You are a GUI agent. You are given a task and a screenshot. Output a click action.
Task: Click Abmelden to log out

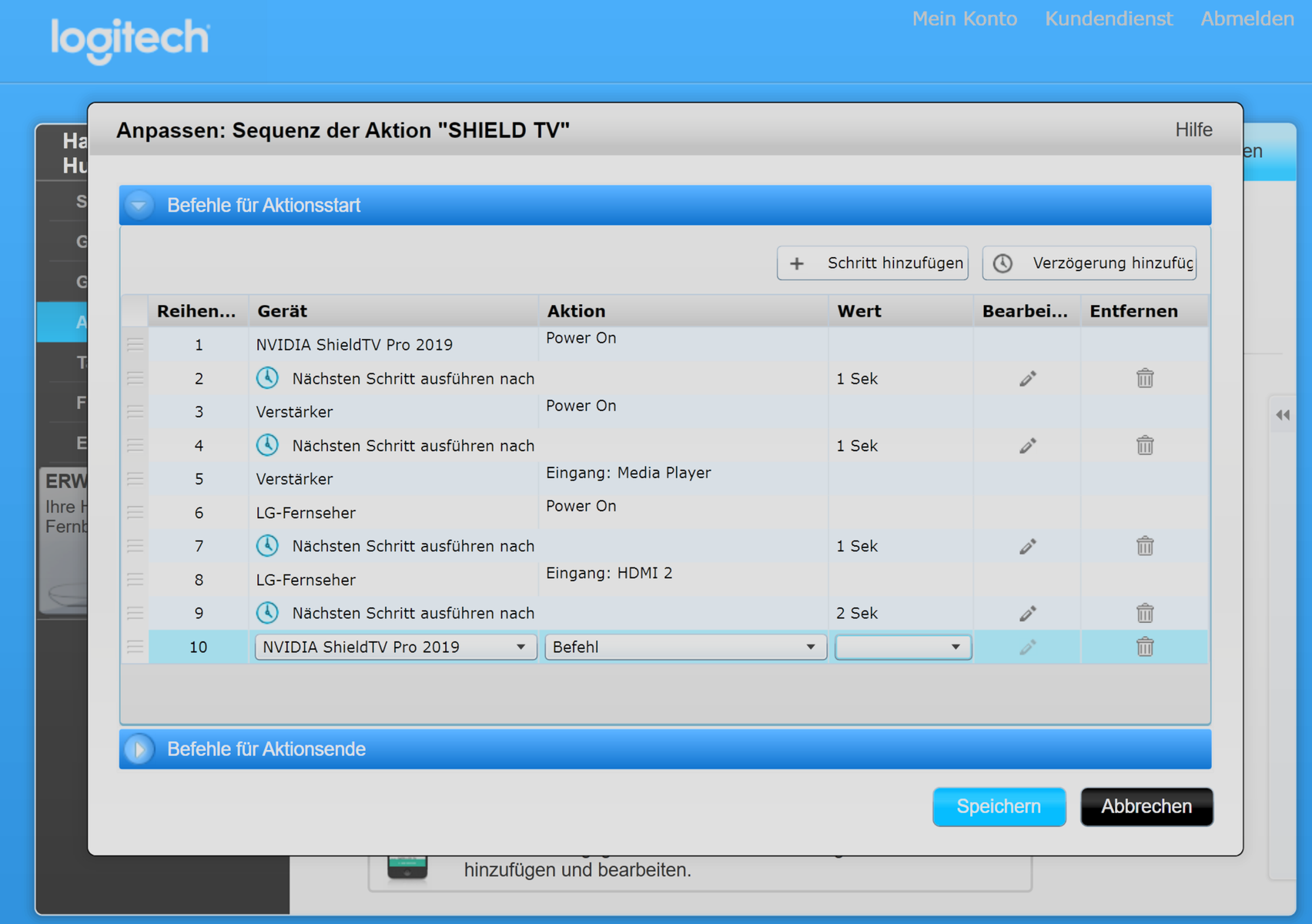1247,19
